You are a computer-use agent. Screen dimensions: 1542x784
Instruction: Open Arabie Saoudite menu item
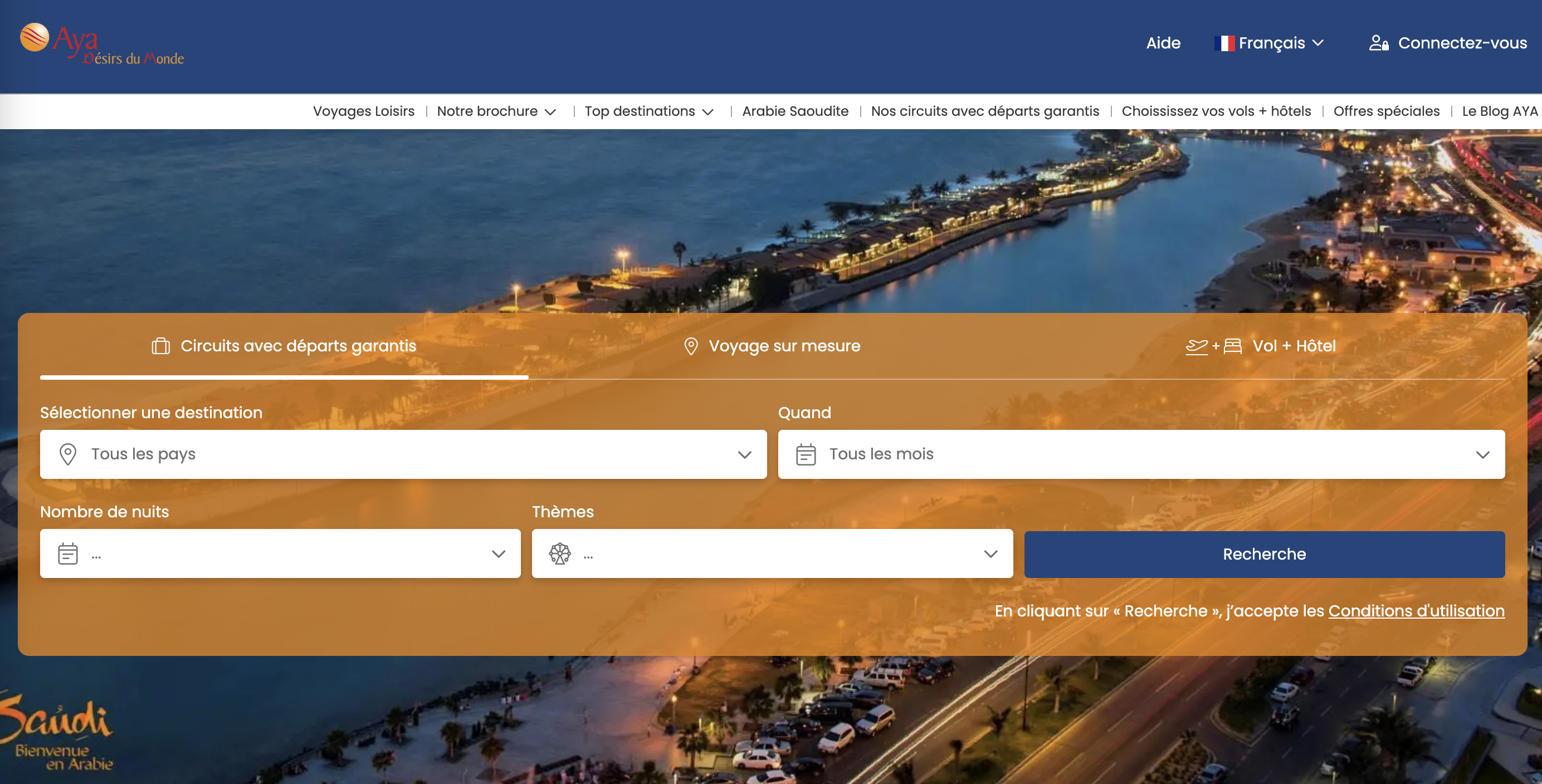pyautogui.click(x=795, y=111)
